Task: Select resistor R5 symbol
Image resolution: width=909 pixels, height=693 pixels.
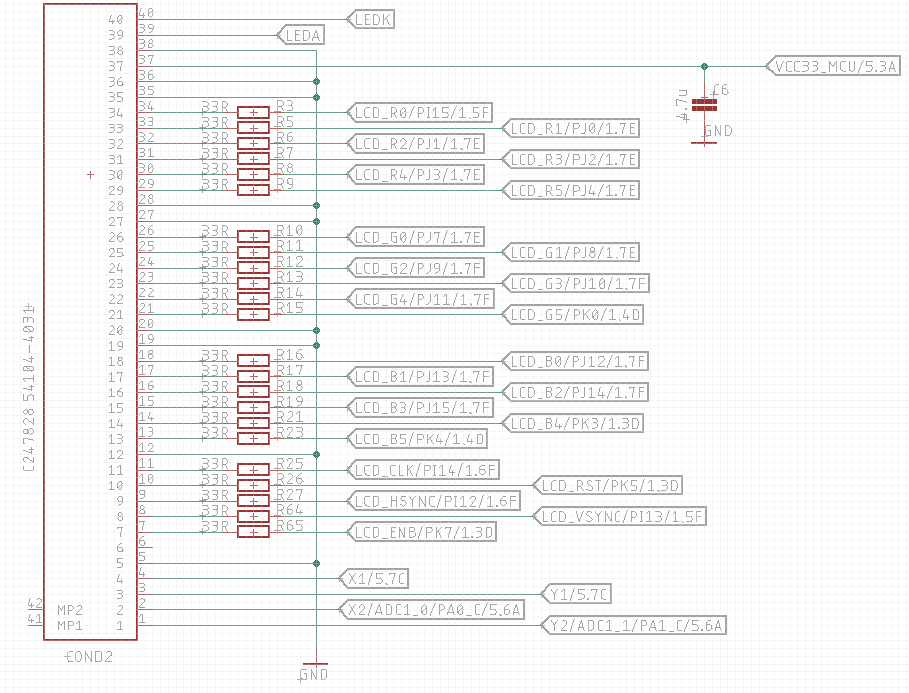Action: pos(253,128)
